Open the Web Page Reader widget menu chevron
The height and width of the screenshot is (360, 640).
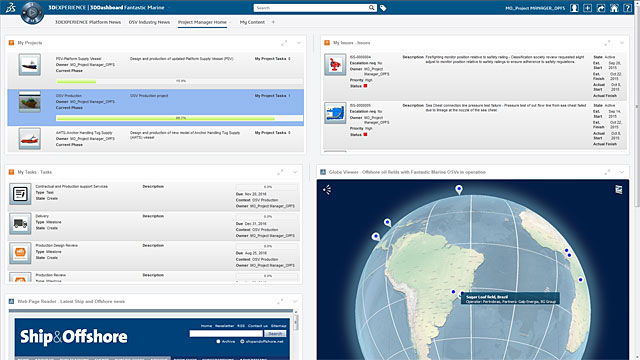pos(295,302)
